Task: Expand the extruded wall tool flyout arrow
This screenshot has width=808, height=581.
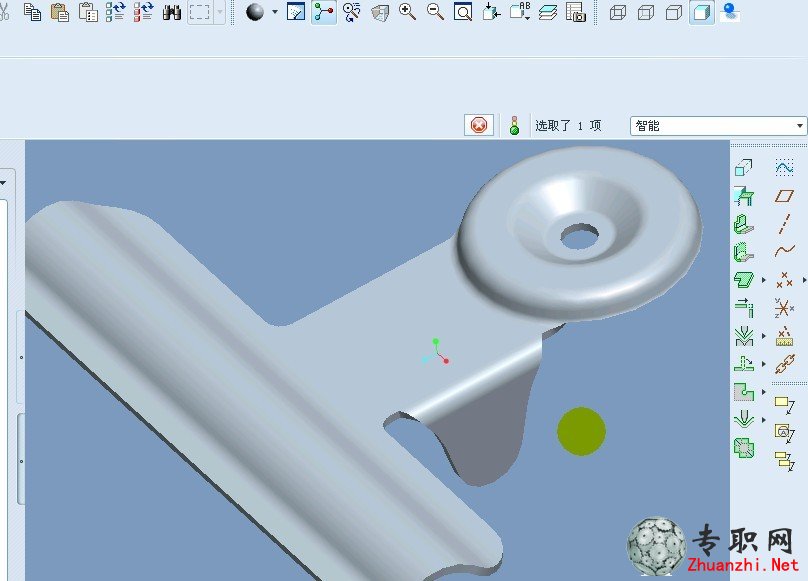Action: click(764, 280)
